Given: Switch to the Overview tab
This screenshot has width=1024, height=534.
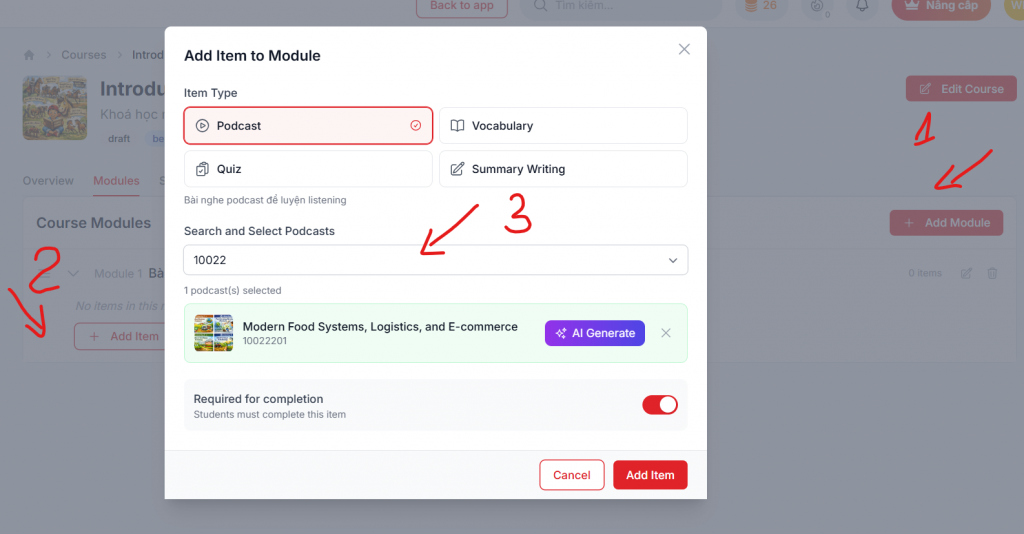Looking at the screenshot, I should [x=48, y=181].
